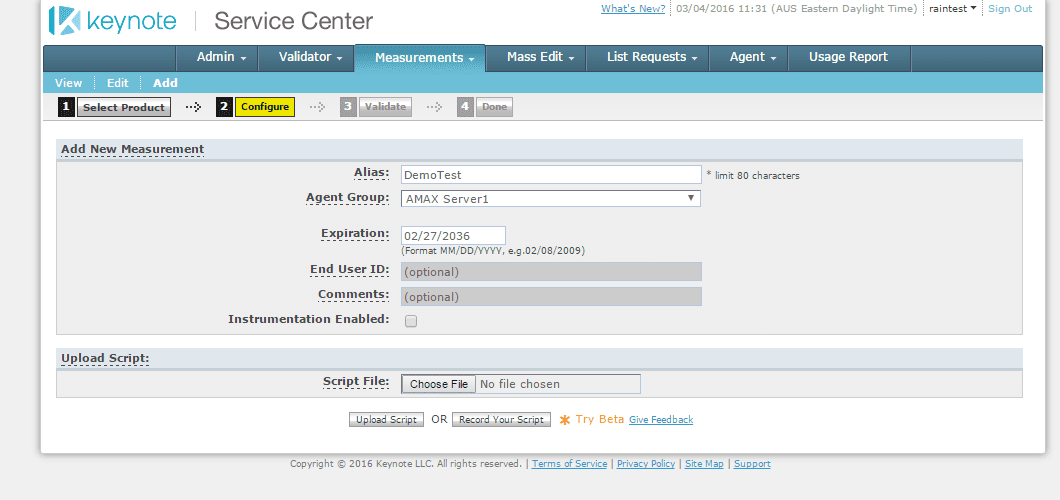This screenshot has width=1060, height=500.
Task: Switch to the View sub-tab
Action: click(x=68, y=83)
